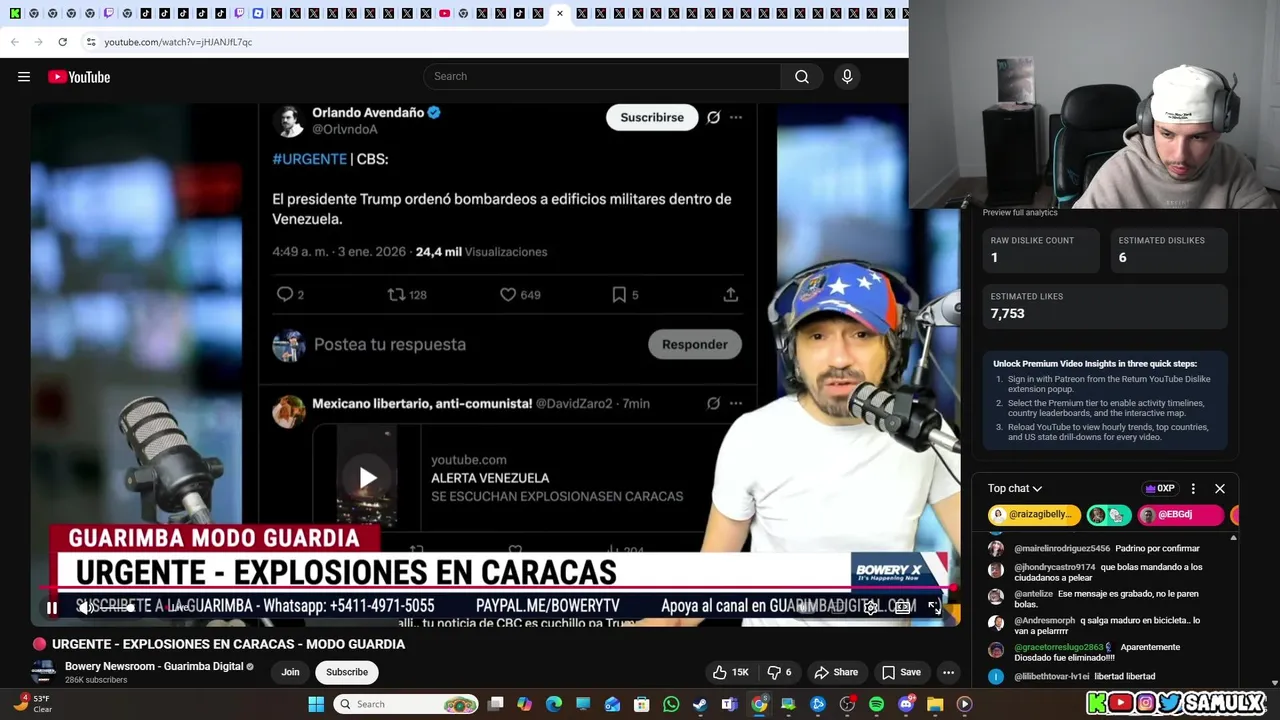The image size is (1280, 720).
Task: Switch to the red YouTube icon tab
Action: pos(444,13)
